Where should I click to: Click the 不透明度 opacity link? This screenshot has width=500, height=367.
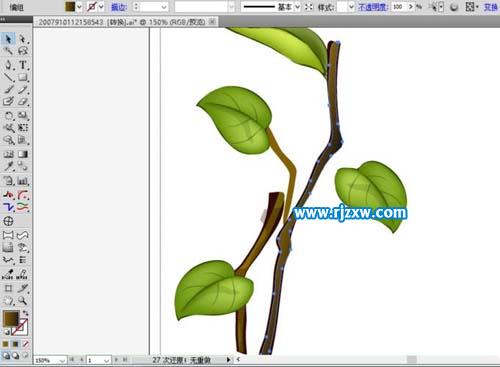[373, 7]
